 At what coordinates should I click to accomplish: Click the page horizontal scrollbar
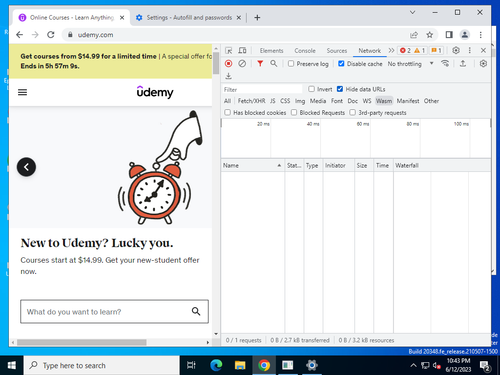click(82, 342)
